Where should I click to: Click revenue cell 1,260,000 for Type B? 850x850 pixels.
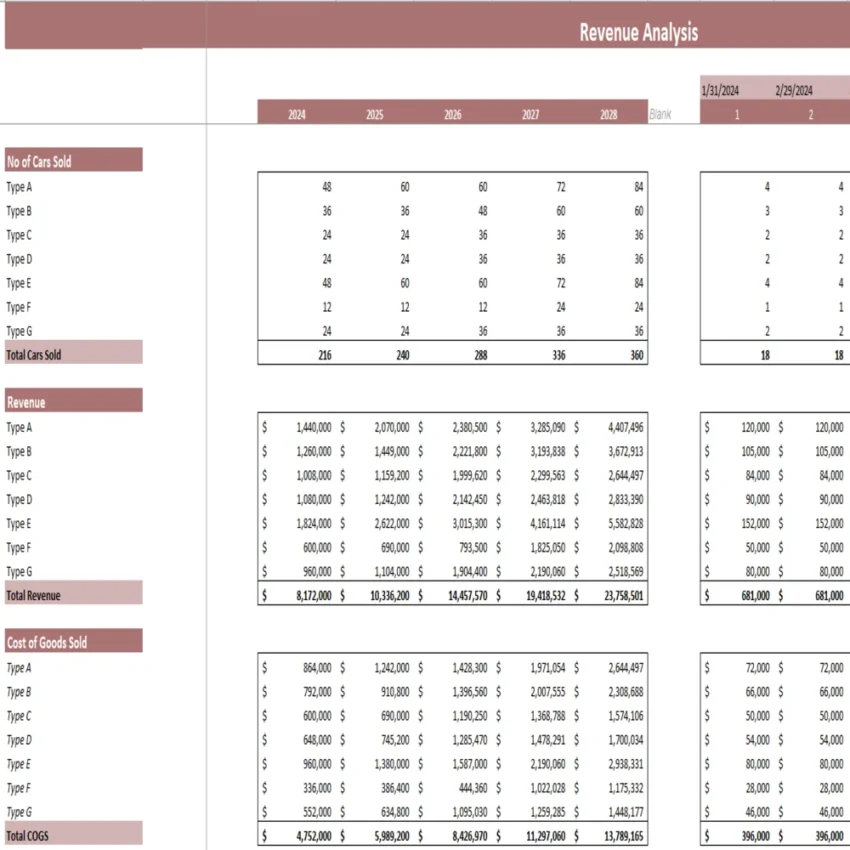tap(314, 452)
